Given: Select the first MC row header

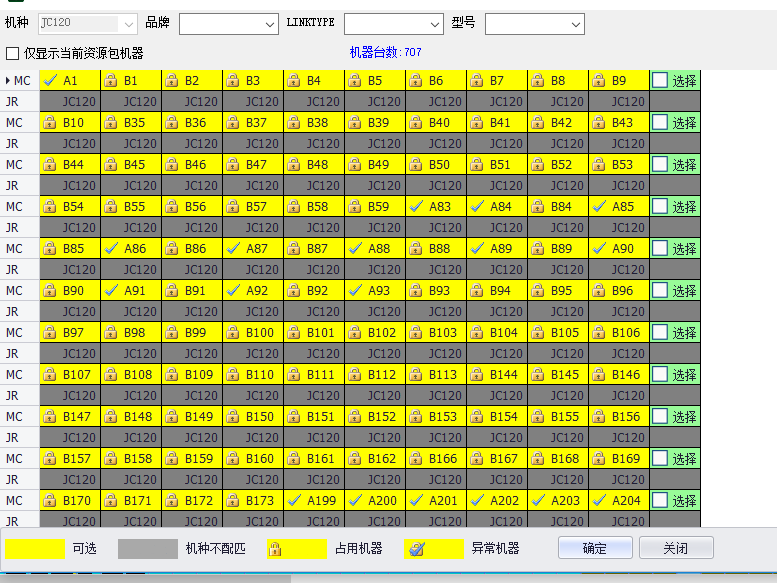Looking at the screenshot, I should [x=20, y=81].
